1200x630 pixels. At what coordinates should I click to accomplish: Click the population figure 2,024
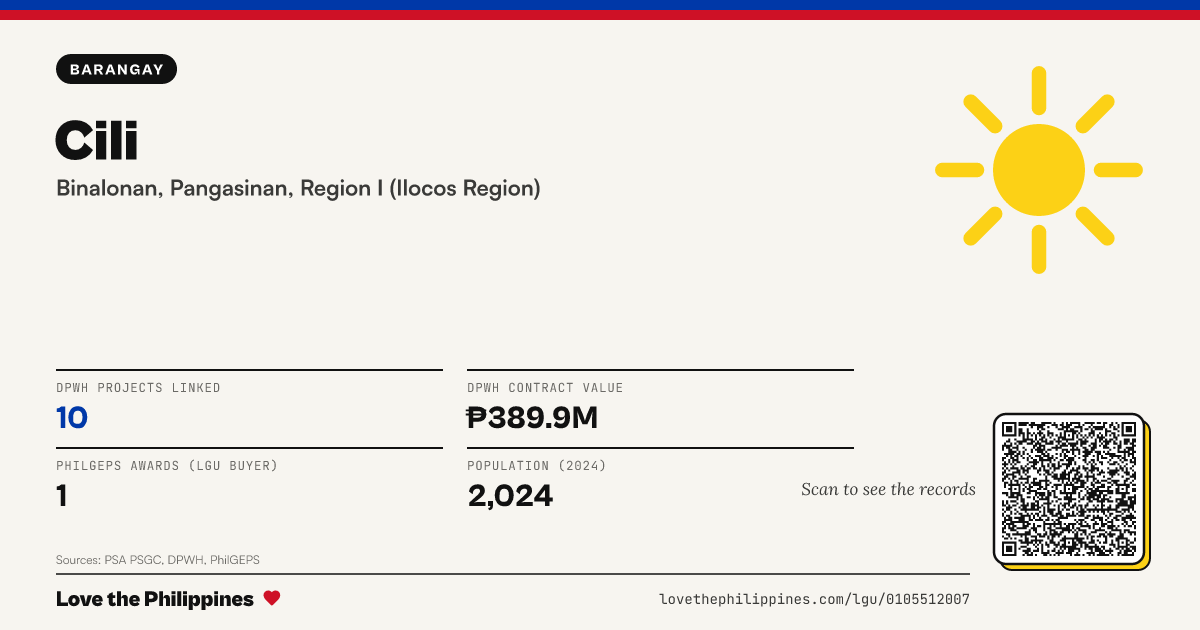(x=510, y=495)
